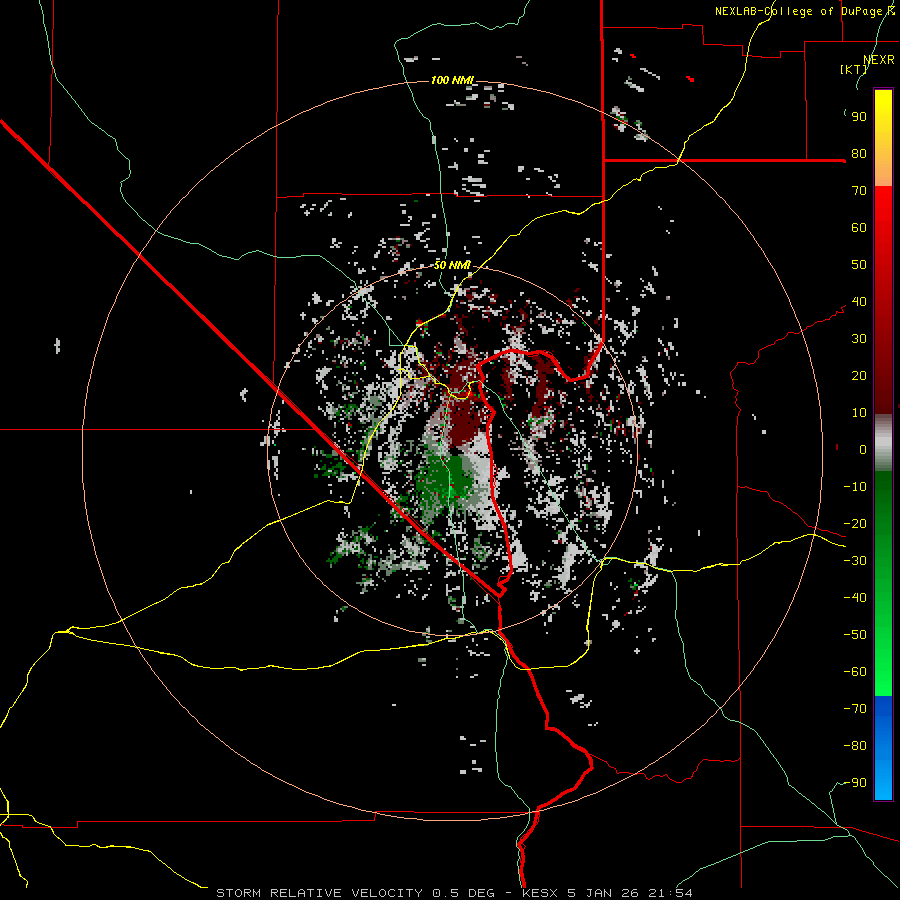The height and width of the screenshot is (900, 900).
Task: Click the KESX radar site identifier
Action: [540, 893]
